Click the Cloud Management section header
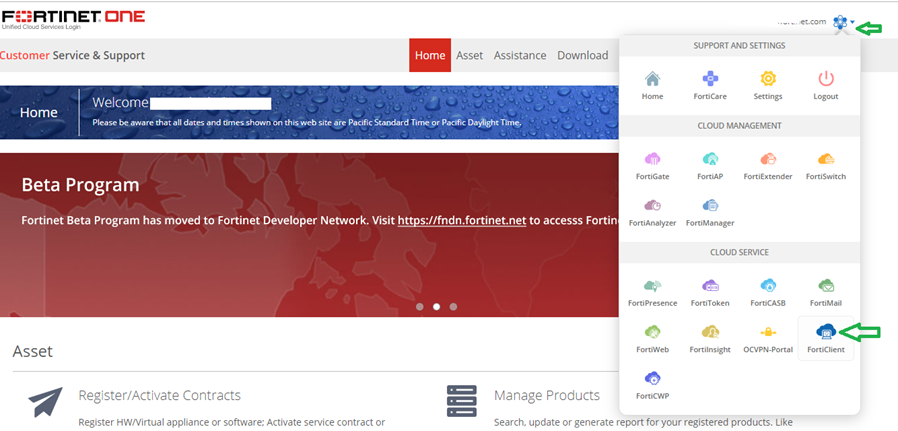This screenshot has height=431, width=898. pos(739,125)
